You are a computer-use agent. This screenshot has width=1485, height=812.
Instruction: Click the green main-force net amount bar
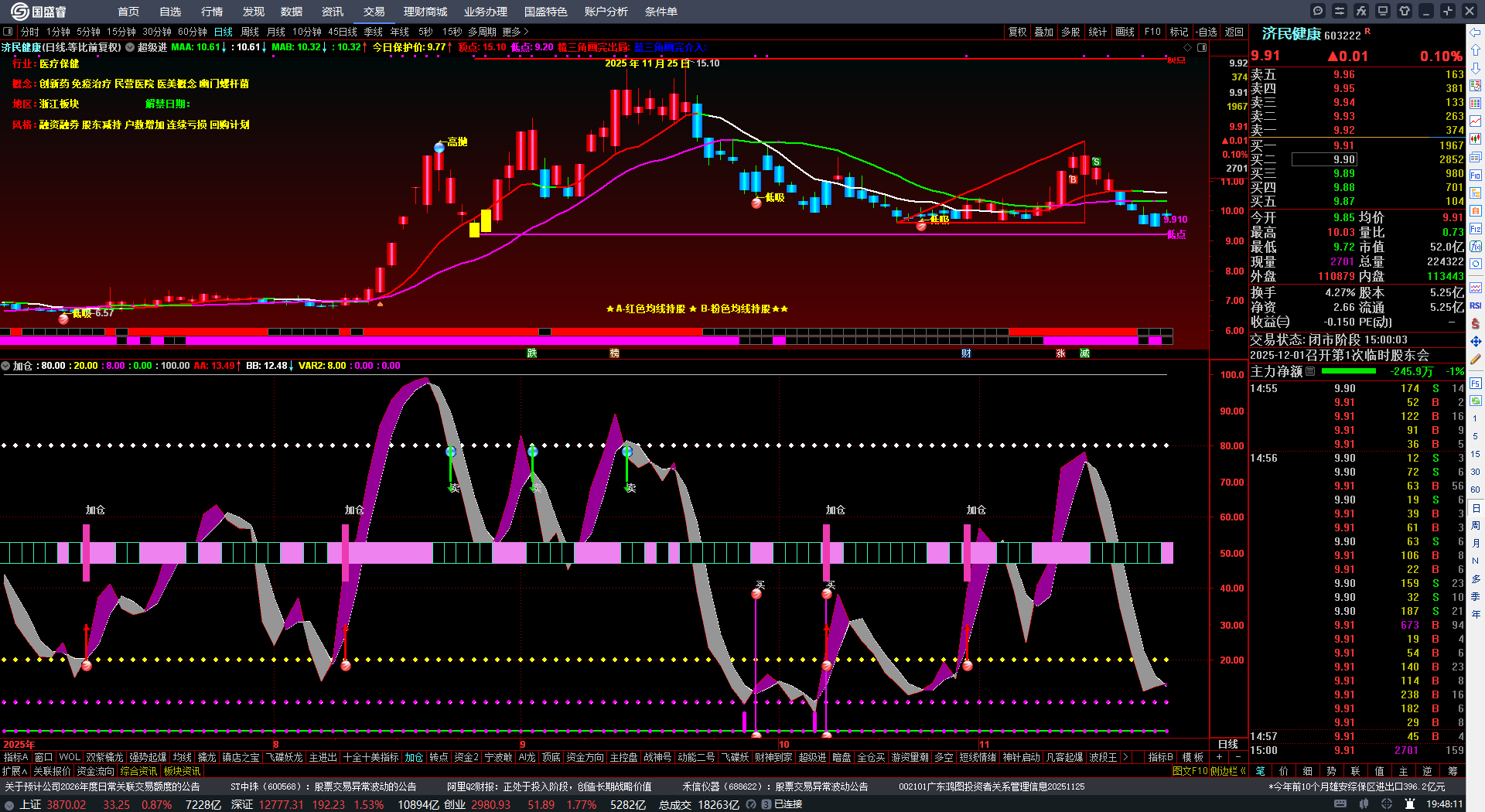coord(1350,371)
